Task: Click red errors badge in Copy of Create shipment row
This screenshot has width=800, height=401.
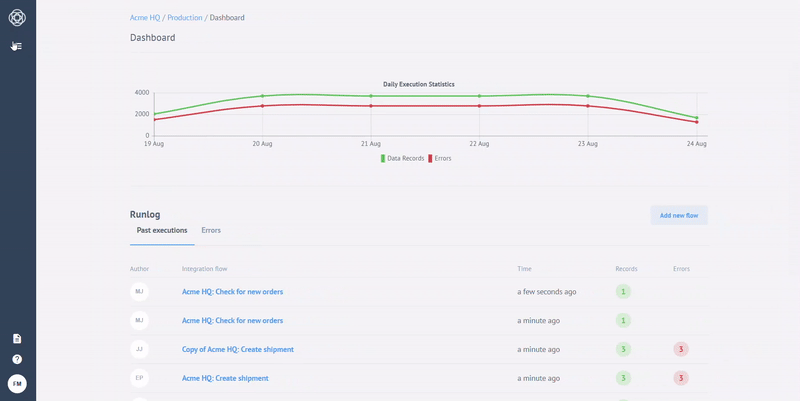Action: [681, 349]
